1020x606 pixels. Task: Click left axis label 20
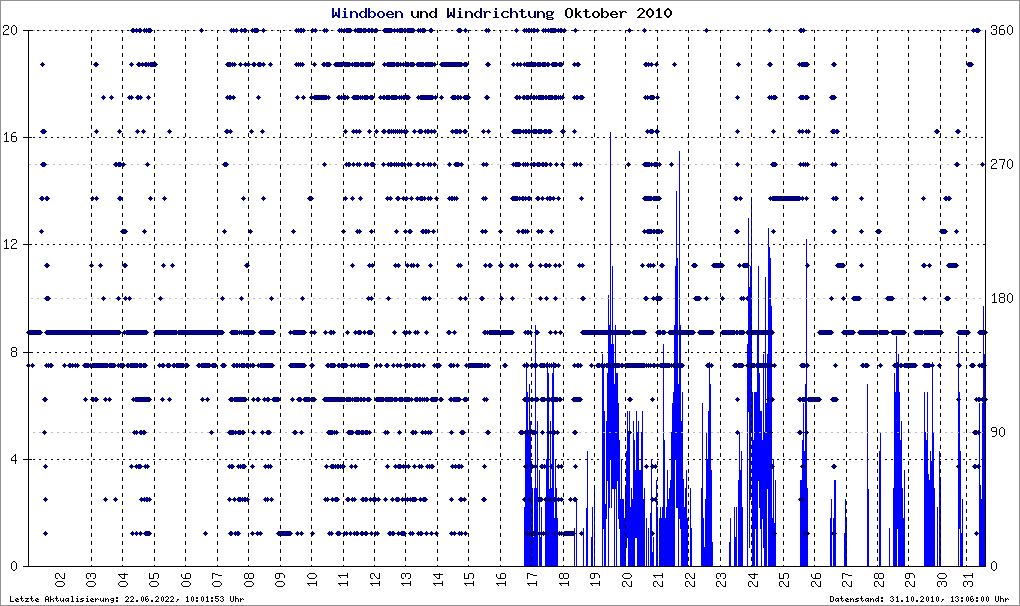pyautogui.click(x=10, y=30)
